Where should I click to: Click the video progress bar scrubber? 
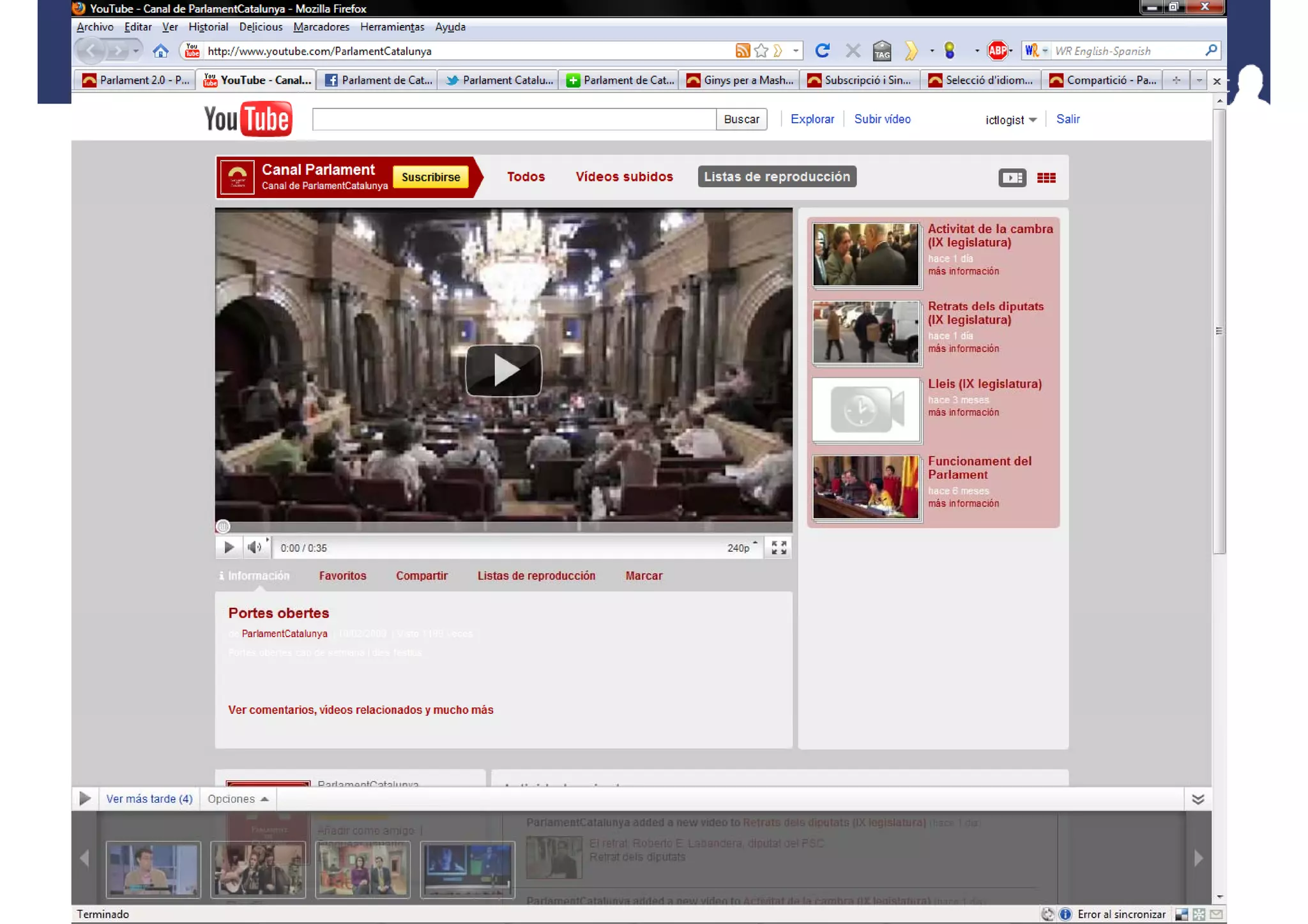coord(223,526)
